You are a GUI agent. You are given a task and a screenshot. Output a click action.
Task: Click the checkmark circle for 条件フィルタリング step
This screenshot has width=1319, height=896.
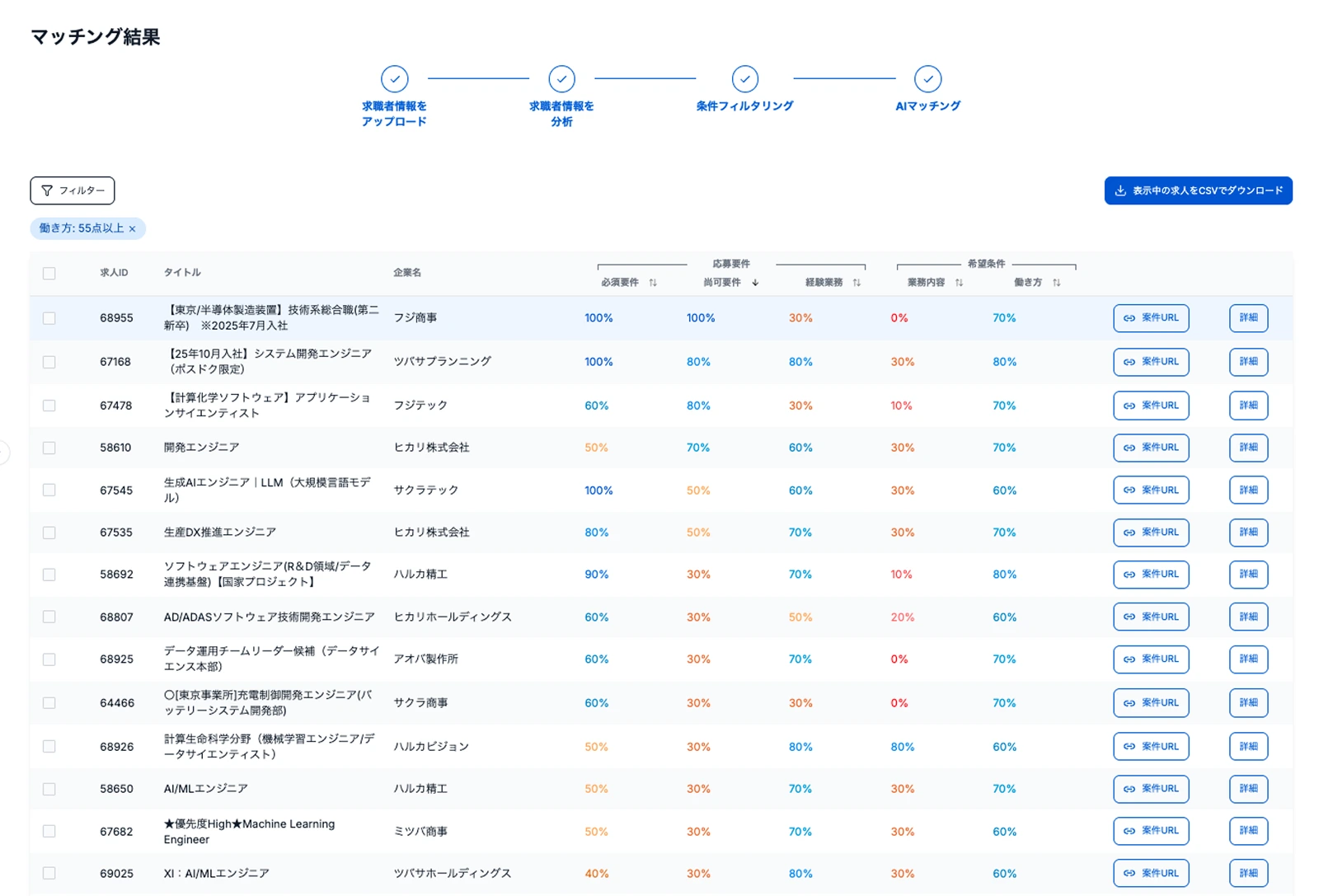point(745,79)
